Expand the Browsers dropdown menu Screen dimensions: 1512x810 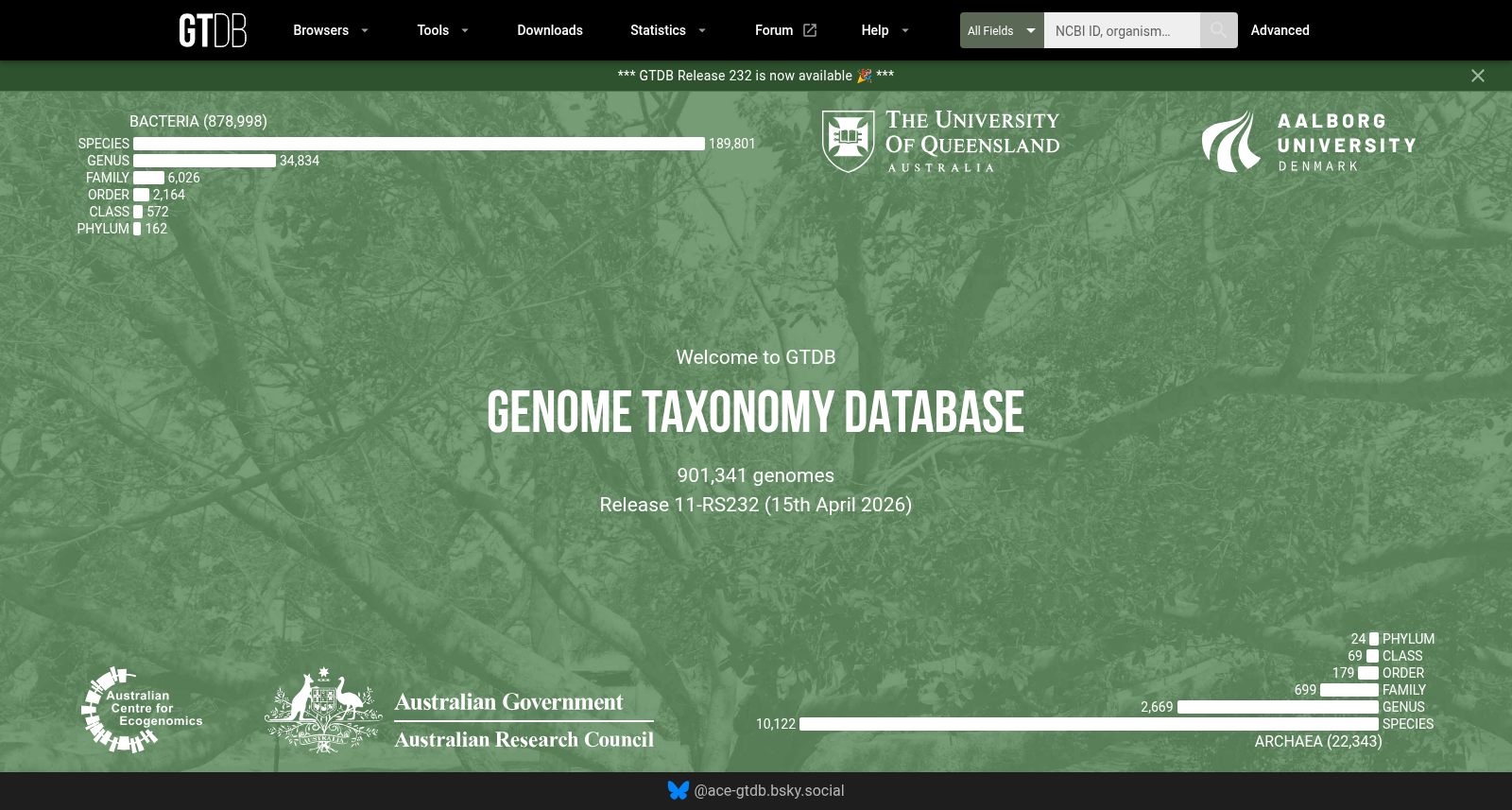(x=331, y=30)
